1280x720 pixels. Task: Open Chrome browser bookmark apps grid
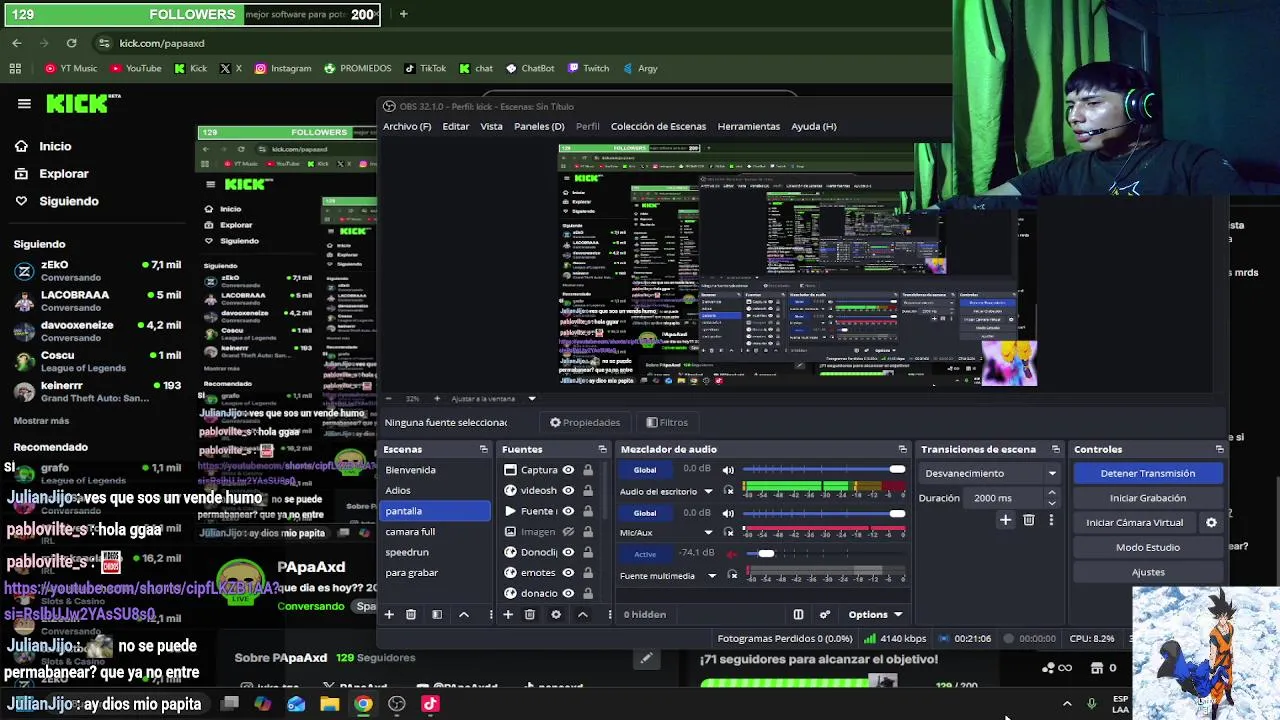click(x=15, y=68)
